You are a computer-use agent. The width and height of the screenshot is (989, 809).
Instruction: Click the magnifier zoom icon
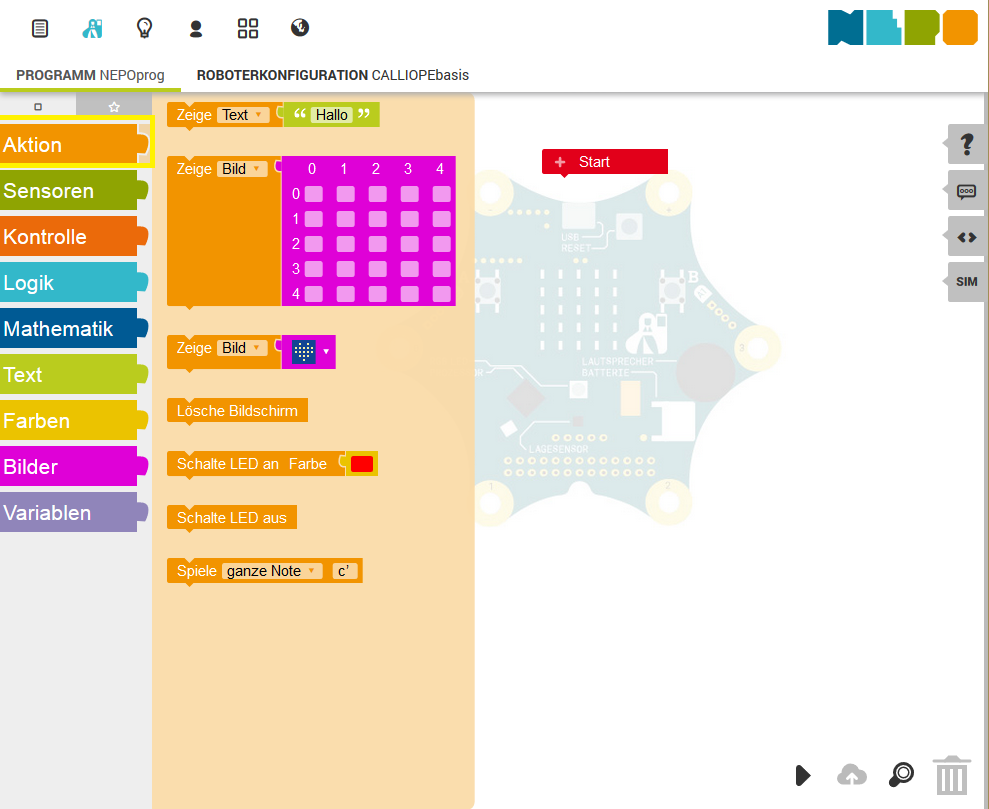(901, 774)
